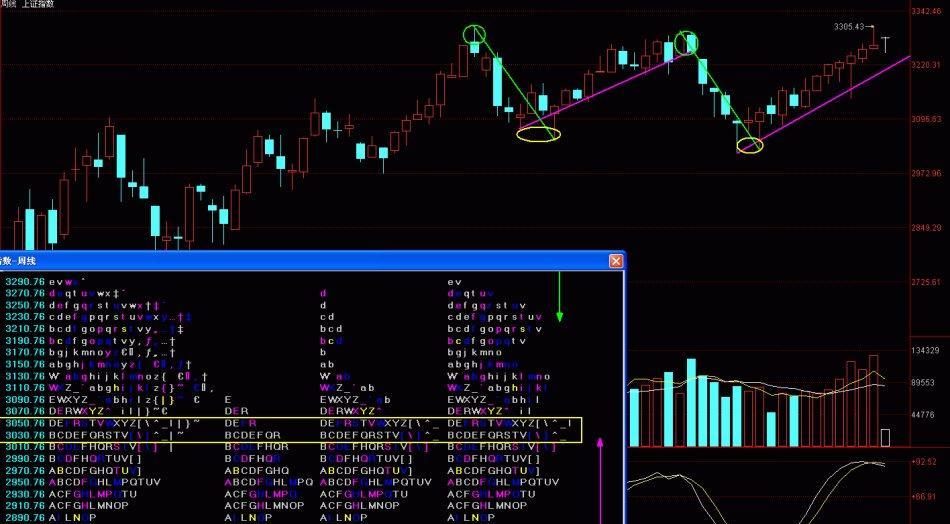Select the 2930.76 price row label
Image resolution: width=950 pixels, height=524 pixels.
(25, 494)
